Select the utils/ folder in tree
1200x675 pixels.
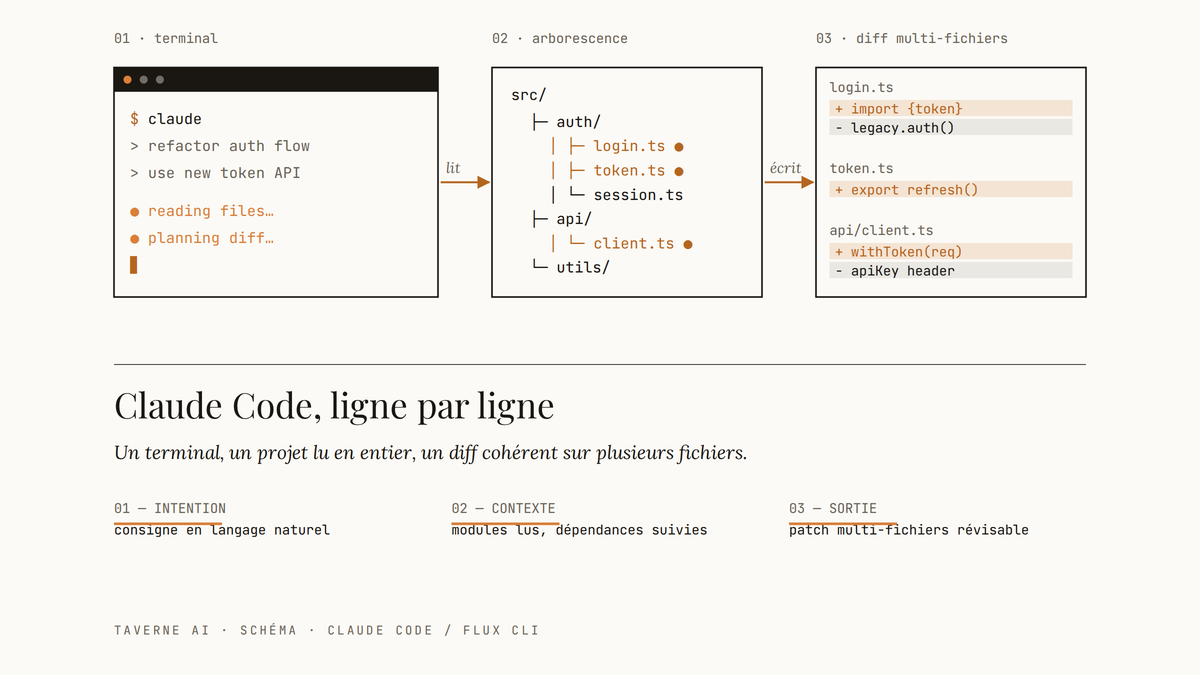[x=583, y=267]
